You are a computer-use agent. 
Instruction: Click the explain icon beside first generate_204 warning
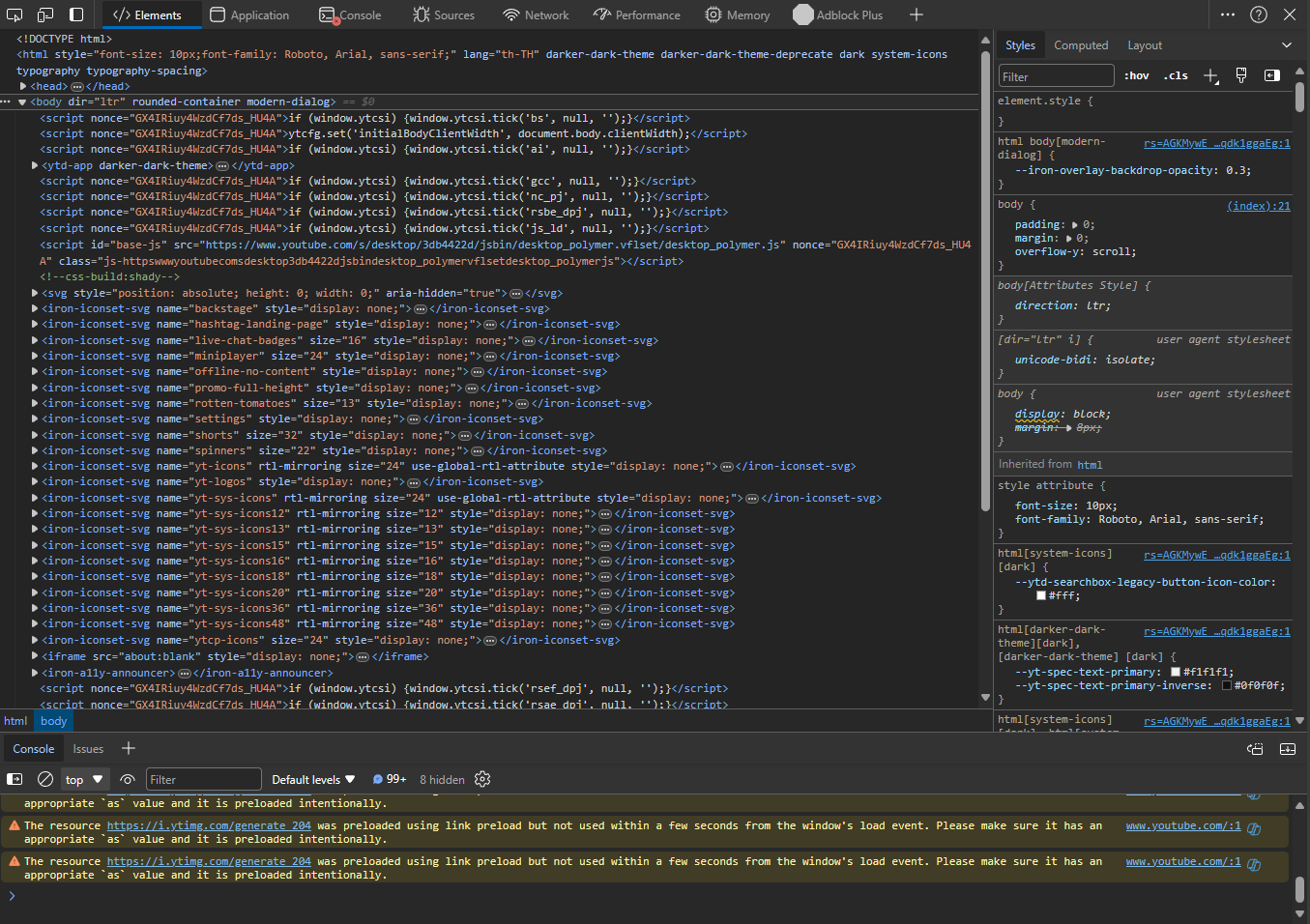[x=1254, y=828]
